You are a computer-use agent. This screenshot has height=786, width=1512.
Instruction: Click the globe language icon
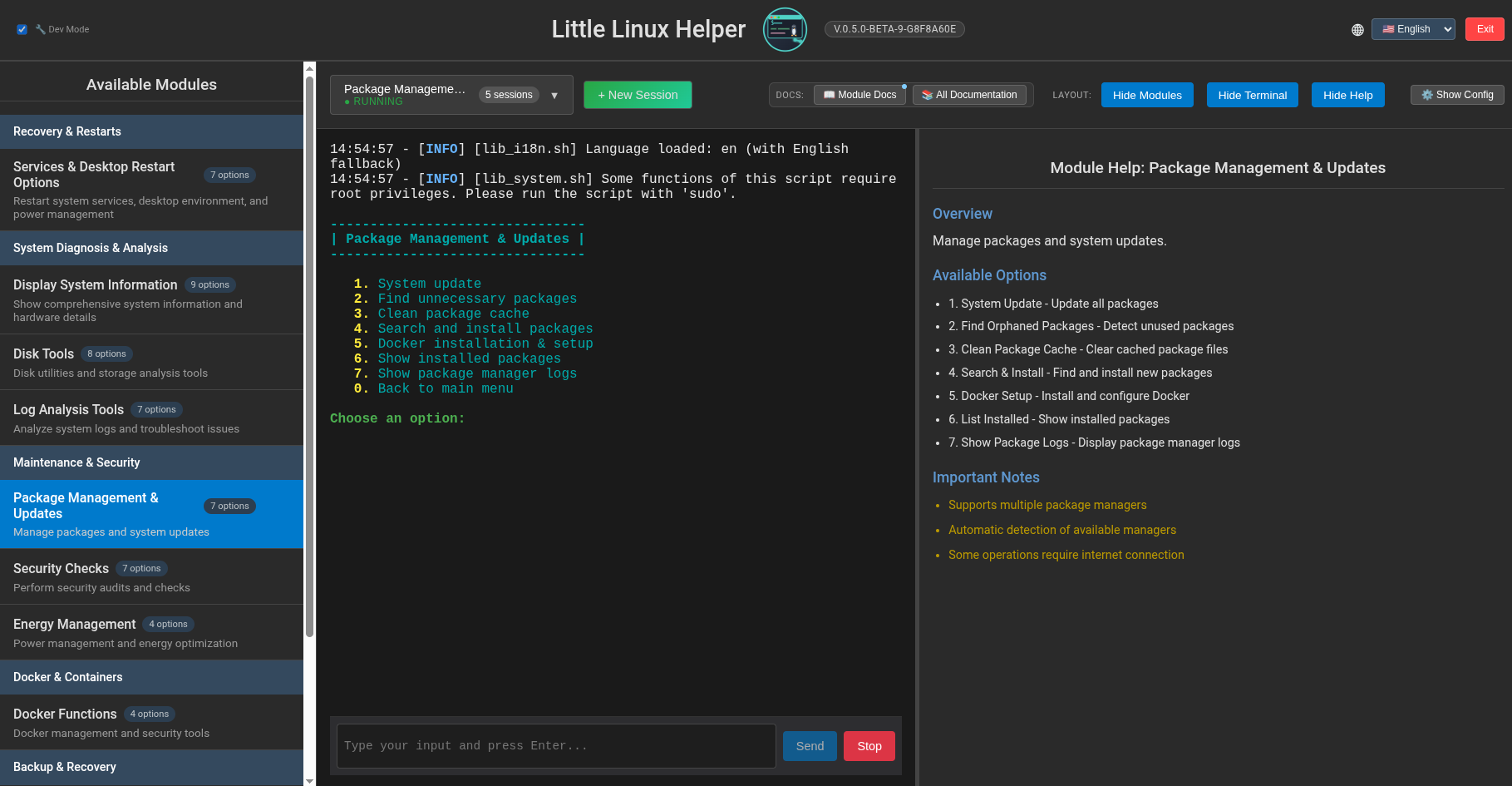click(1357, 30)
